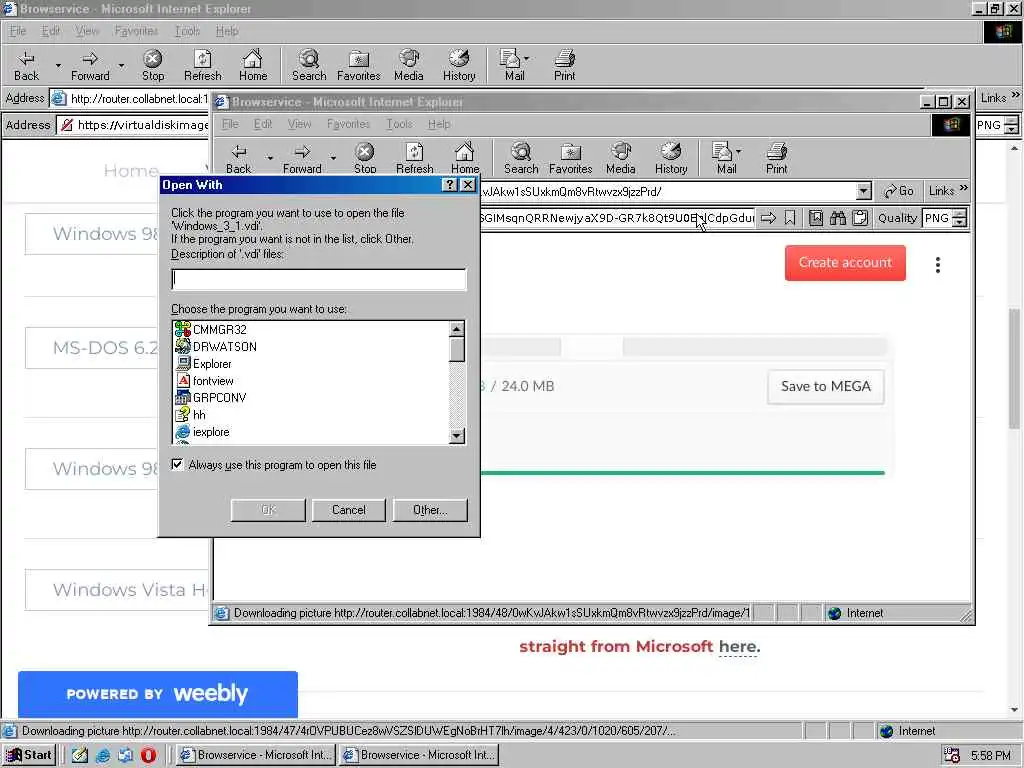Click the description of .vdi files field
The width and height of the screenshot is (1024, 768).
tap(319, 279)
